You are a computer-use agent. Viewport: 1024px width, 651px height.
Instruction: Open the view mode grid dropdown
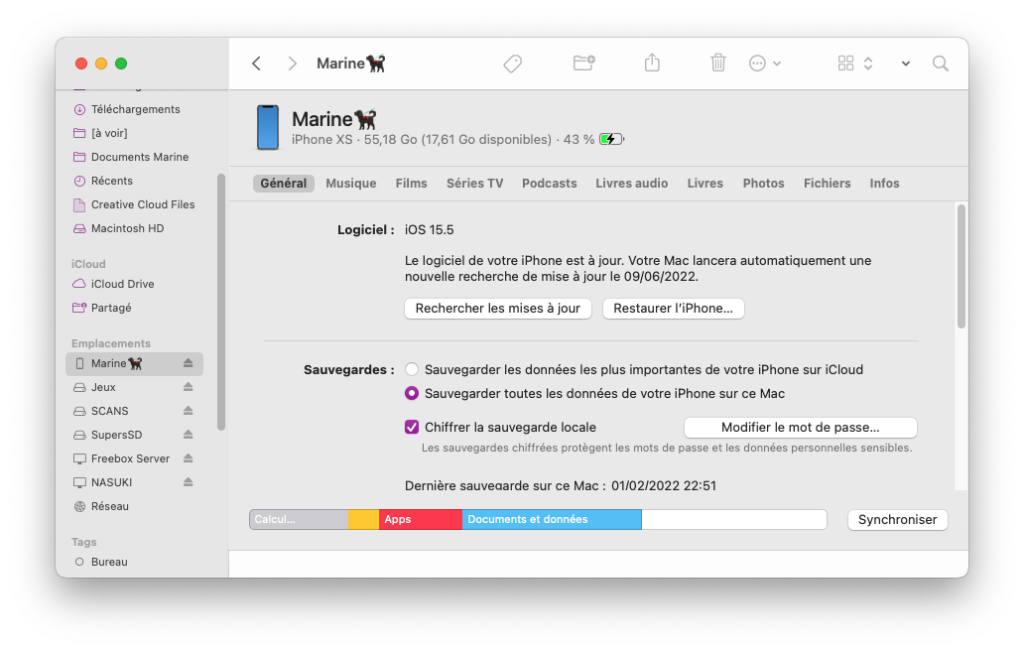click(854, 63)
